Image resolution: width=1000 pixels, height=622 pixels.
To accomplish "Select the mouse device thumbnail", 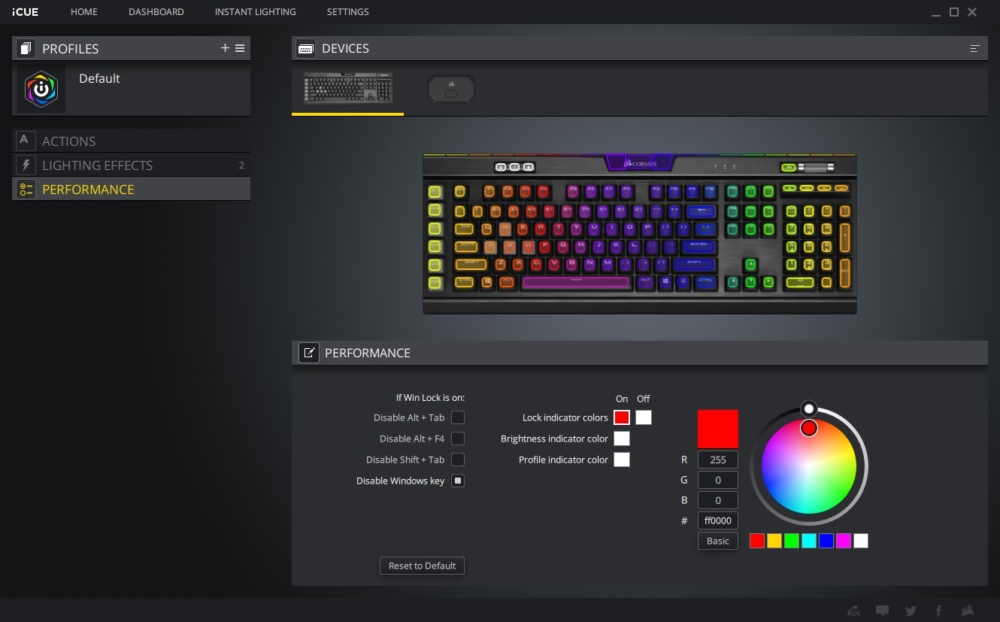I will tap(451, 89).
